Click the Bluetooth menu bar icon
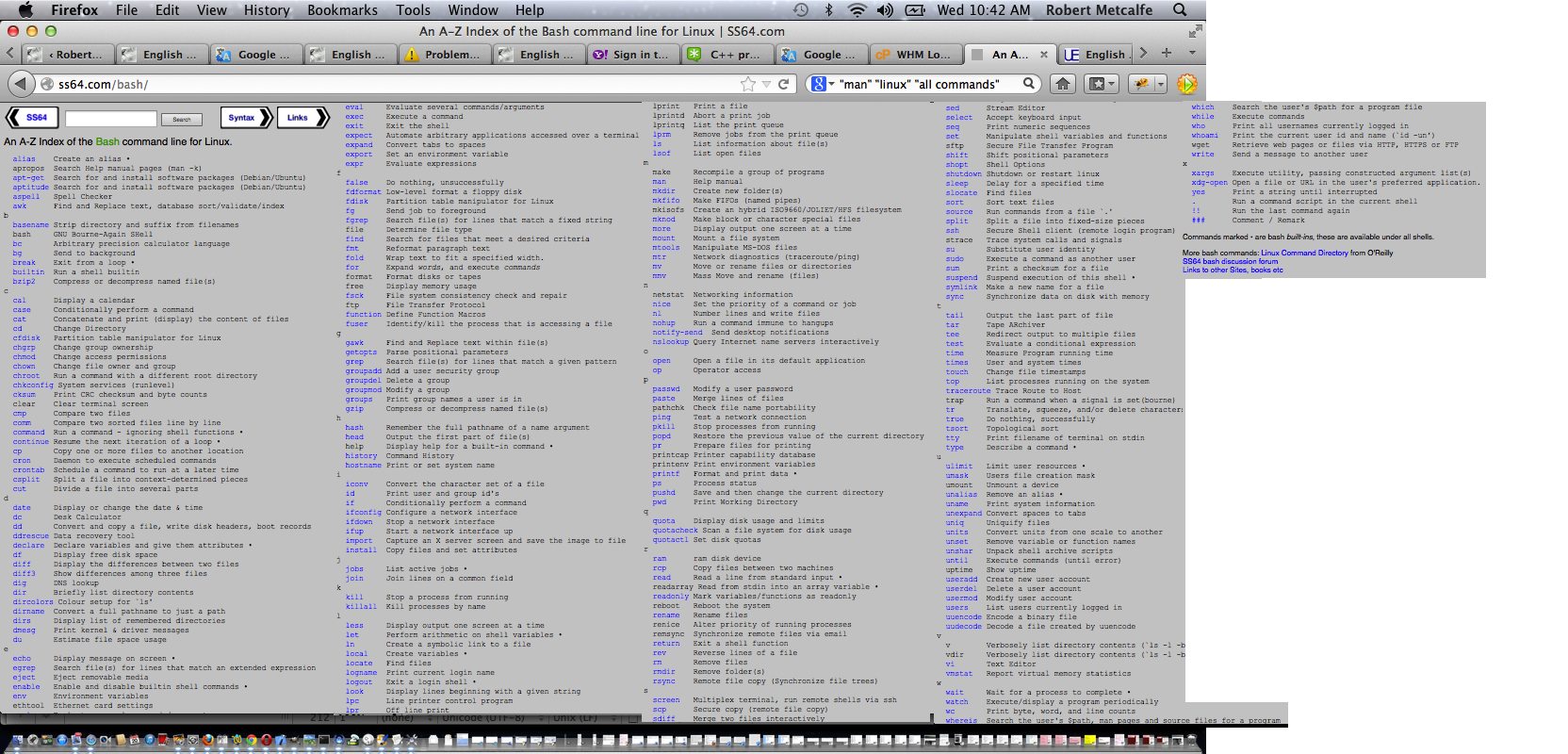This screenshot has height=754, width=1568. [829, 9]
